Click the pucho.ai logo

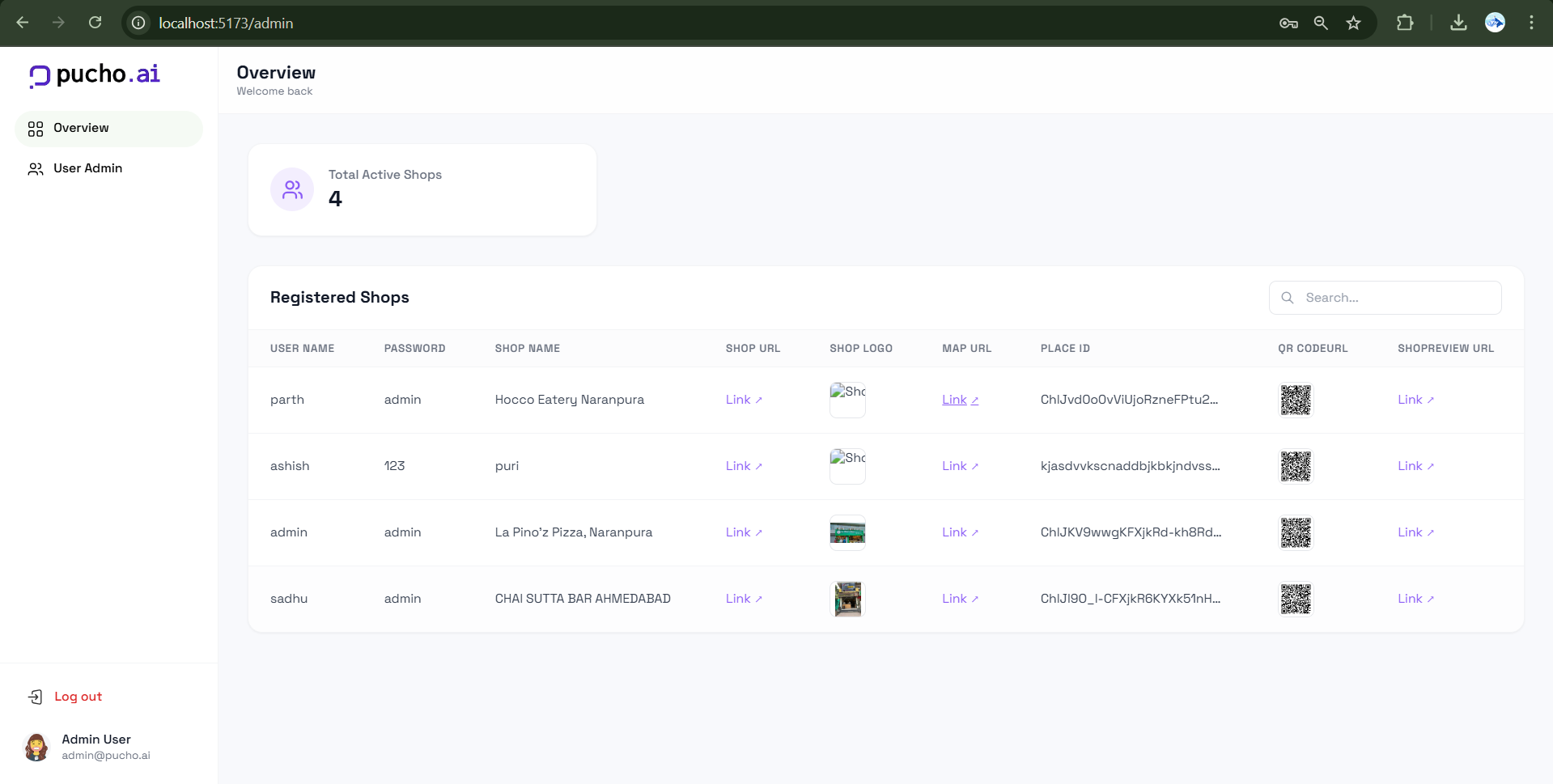tap(95, 74)
